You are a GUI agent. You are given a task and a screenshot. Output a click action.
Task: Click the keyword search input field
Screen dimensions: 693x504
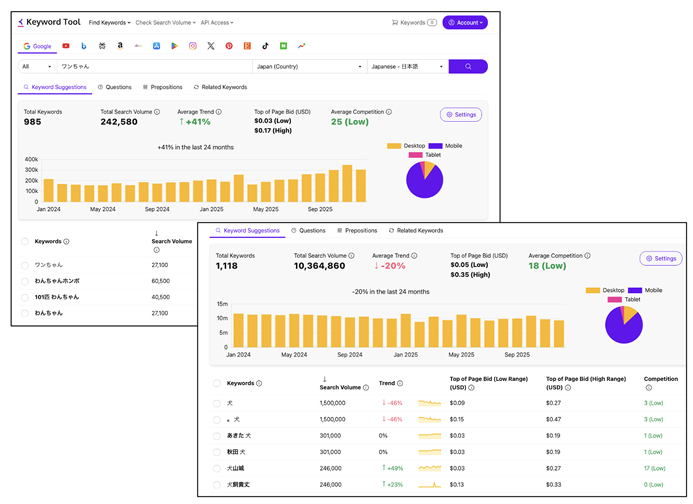pyautogui.click(x=150, y=67)
